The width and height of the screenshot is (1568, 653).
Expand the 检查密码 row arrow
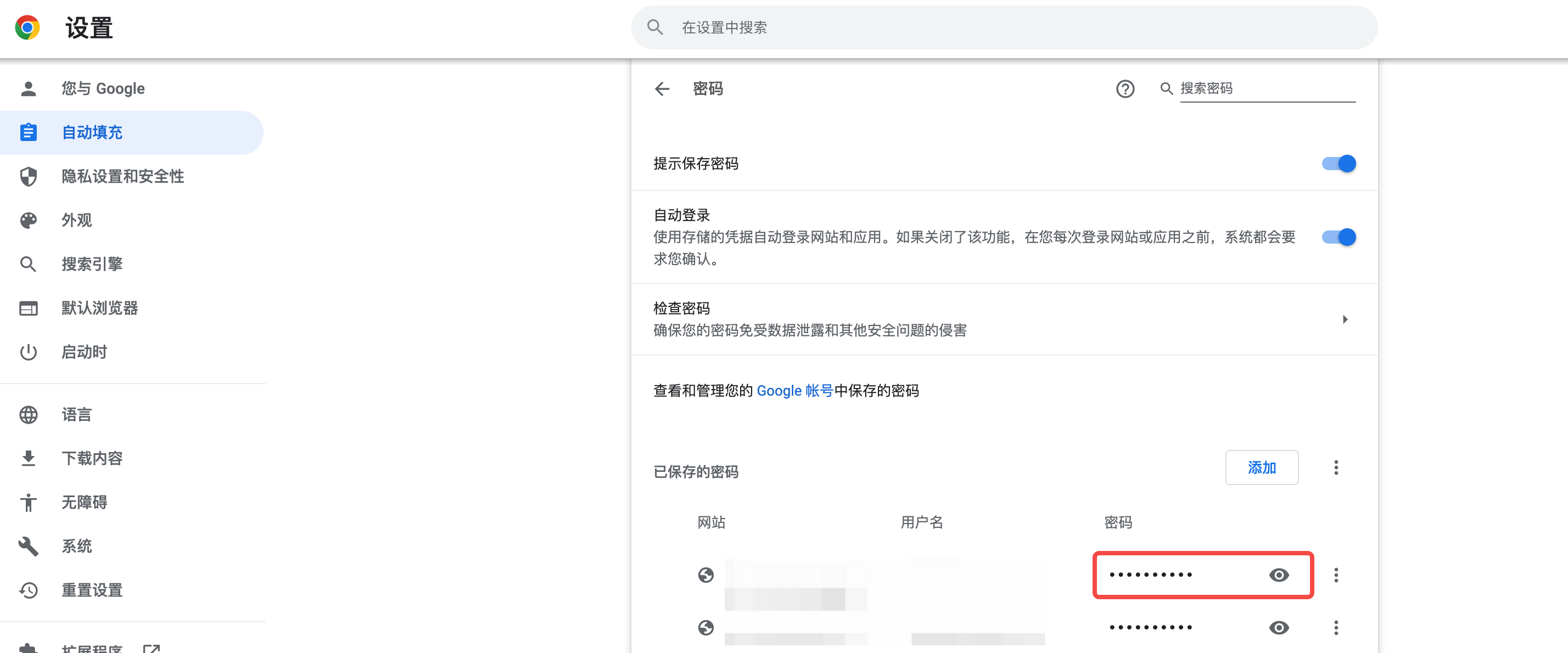click(x=1345, y=319)
